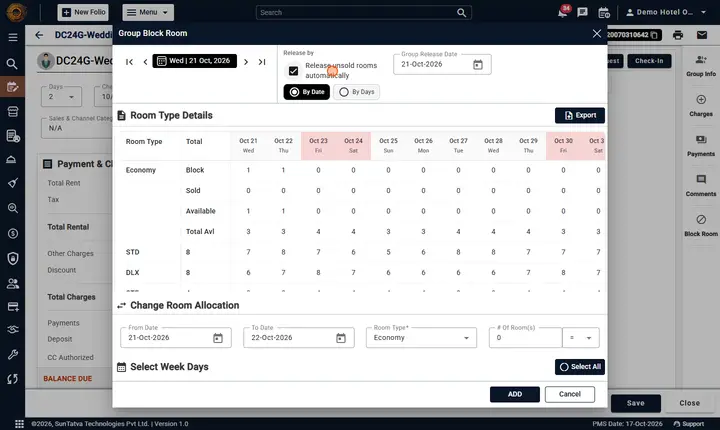Open Comments in right panel
This screenshot has width=720, height=430.
coord(701,186)
